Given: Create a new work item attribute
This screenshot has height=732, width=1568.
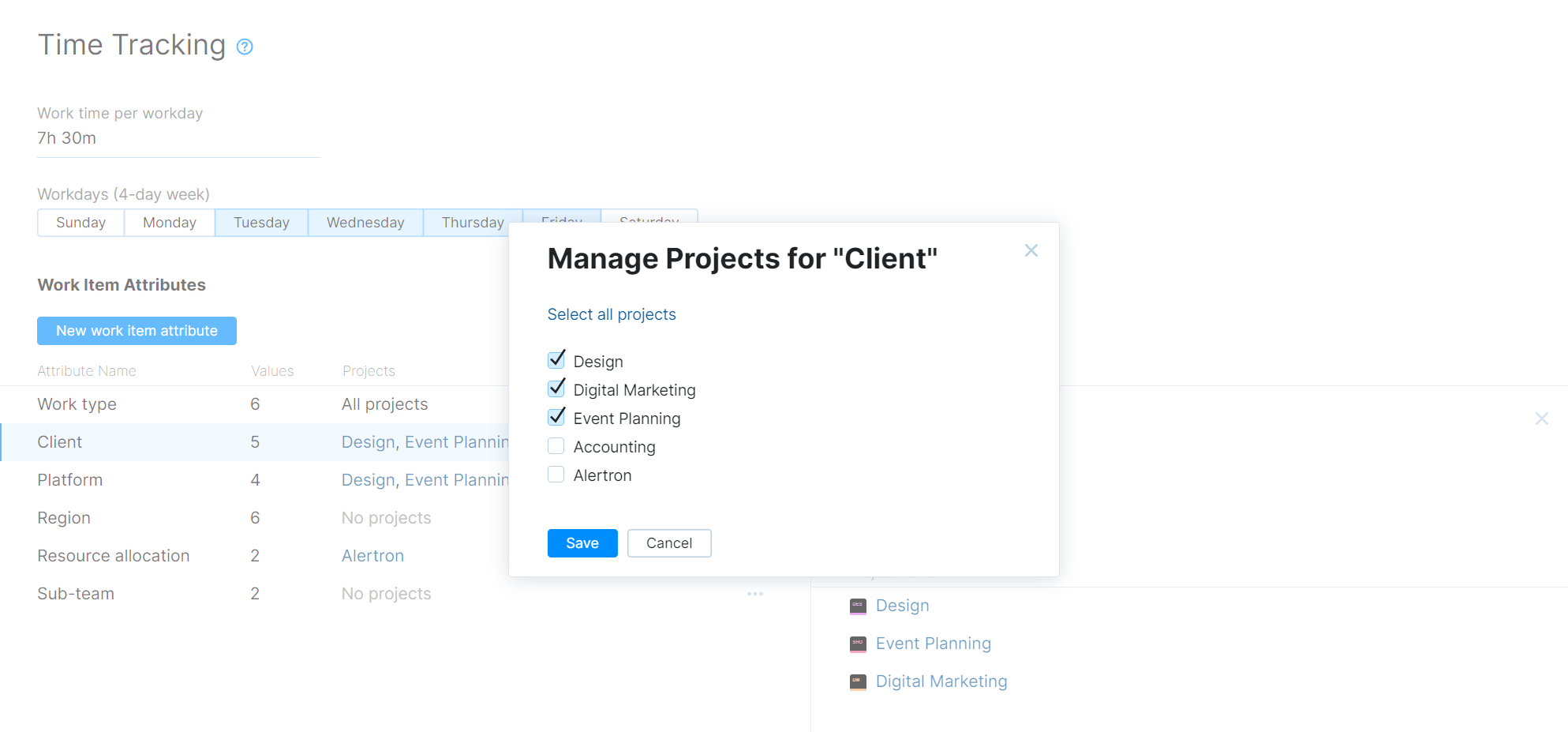Looking at the screenshot, I should click(x=137, y=330).
